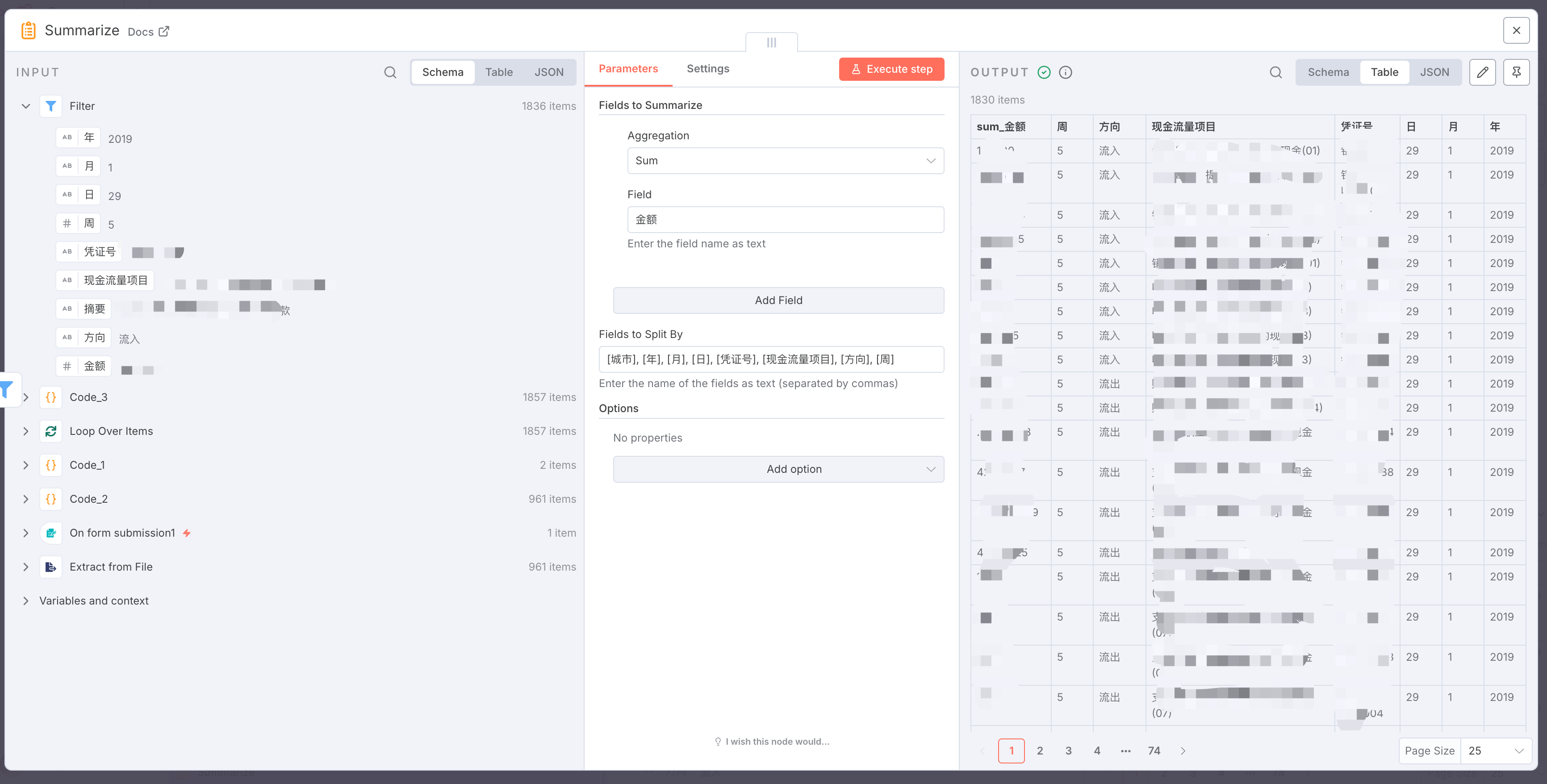The image size is (1547, 784).
Task: Collapse the Filter node tree
Action: point(26,106)
